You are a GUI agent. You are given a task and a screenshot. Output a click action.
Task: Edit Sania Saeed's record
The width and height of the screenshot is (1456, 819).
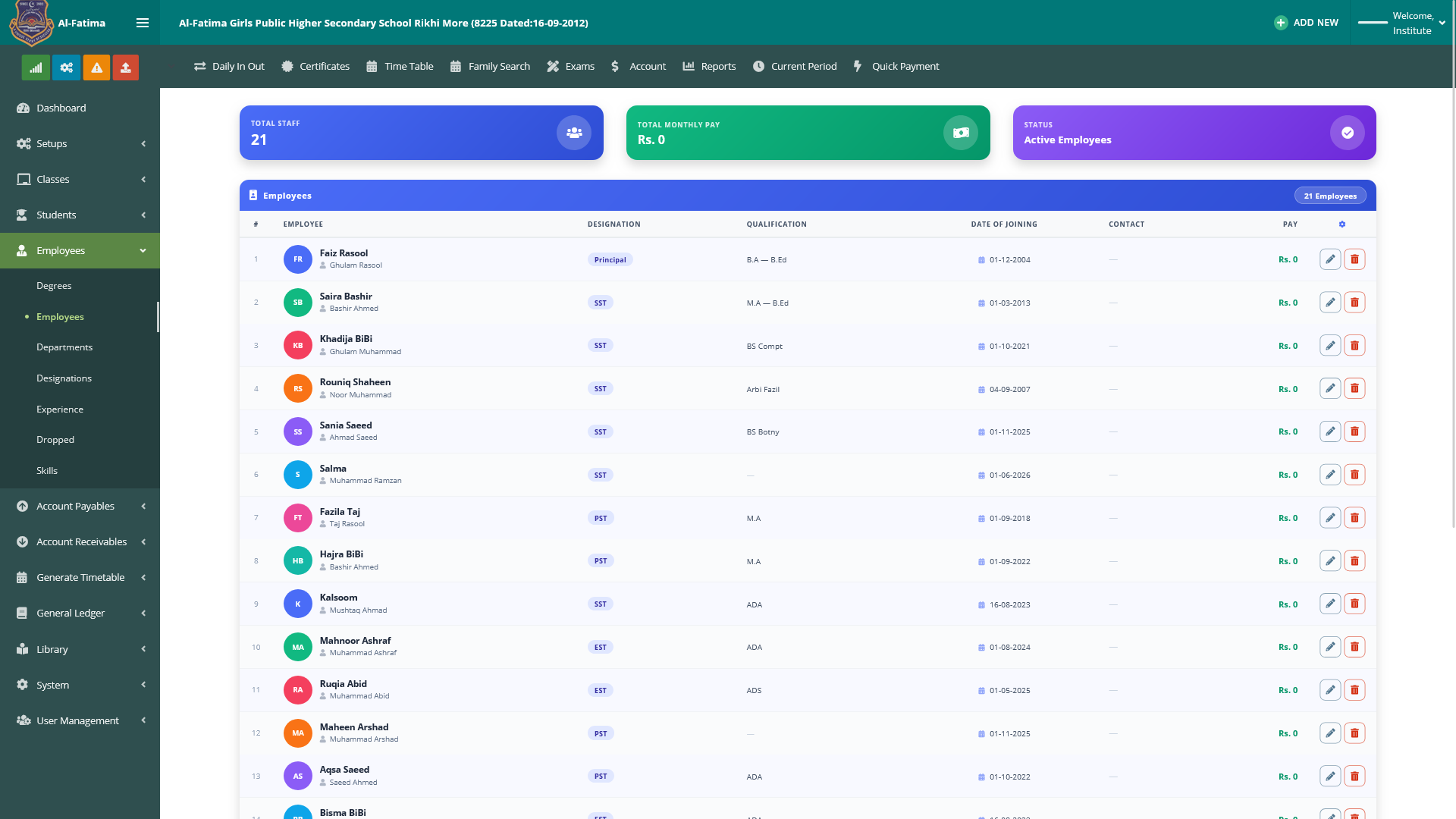pyautogui.click(x=1330, y=431)
